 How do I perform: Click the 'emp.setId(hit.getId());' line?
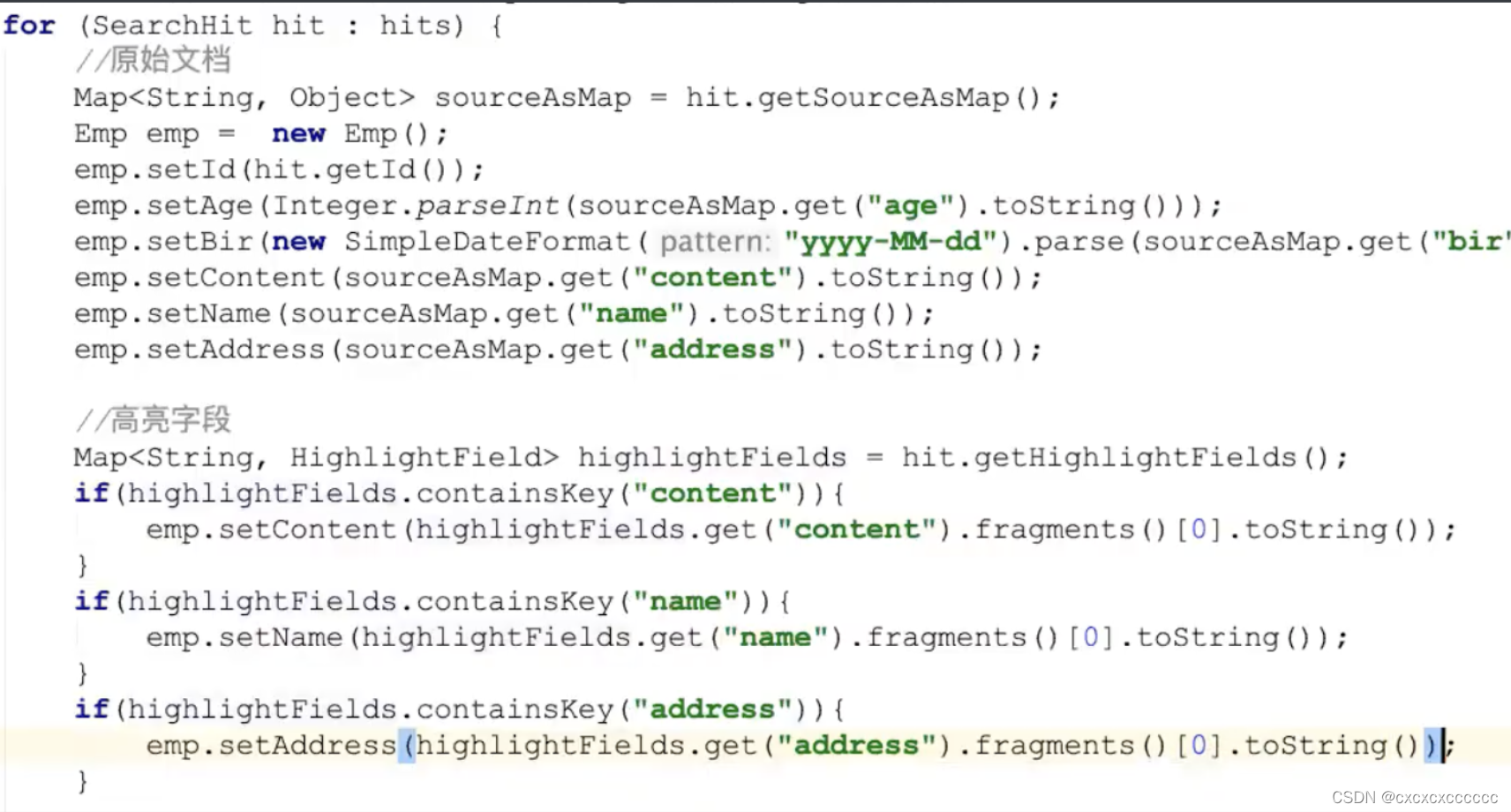(x=279, y=169)
